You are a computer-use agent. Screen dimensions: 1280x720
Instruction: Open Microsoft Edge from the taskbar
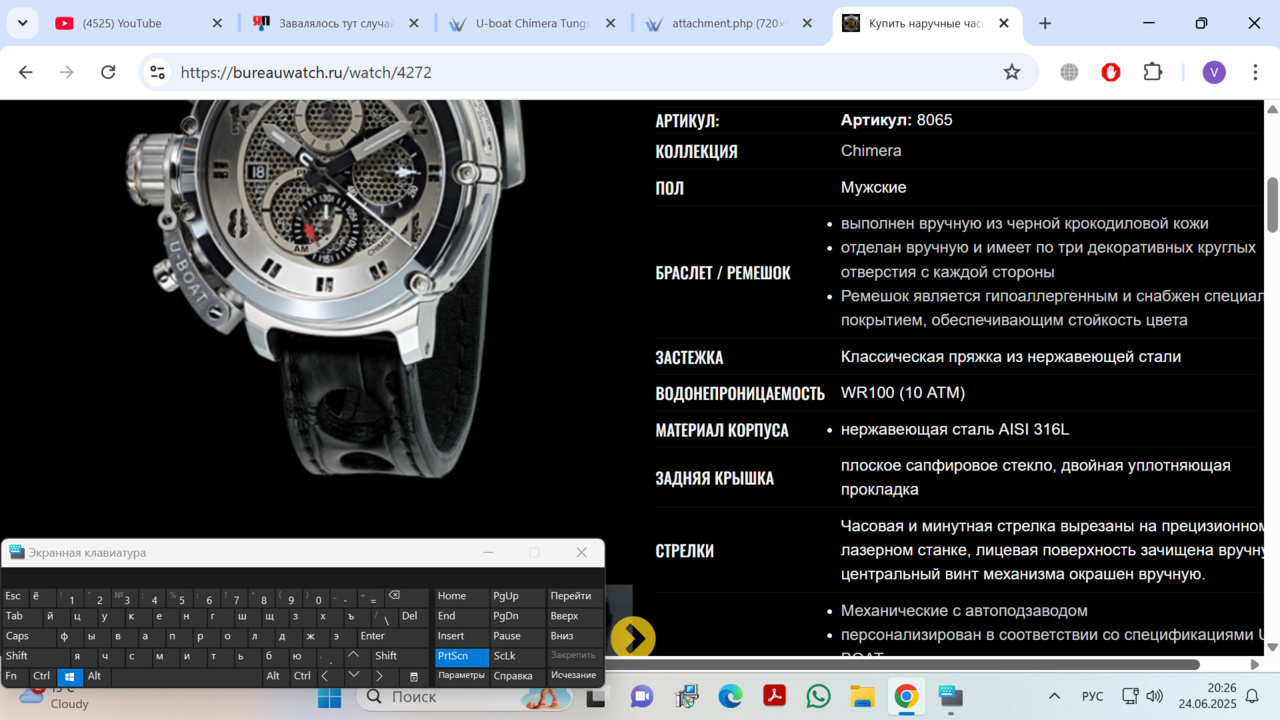[x=730, y=696]
